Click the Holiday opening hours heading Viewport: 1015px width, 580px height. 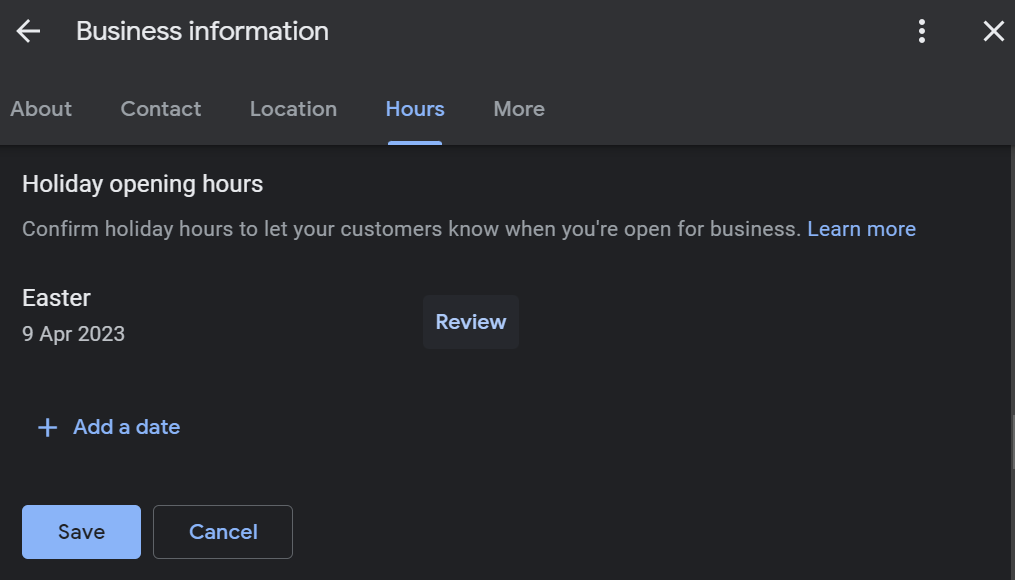coord(142,184)
